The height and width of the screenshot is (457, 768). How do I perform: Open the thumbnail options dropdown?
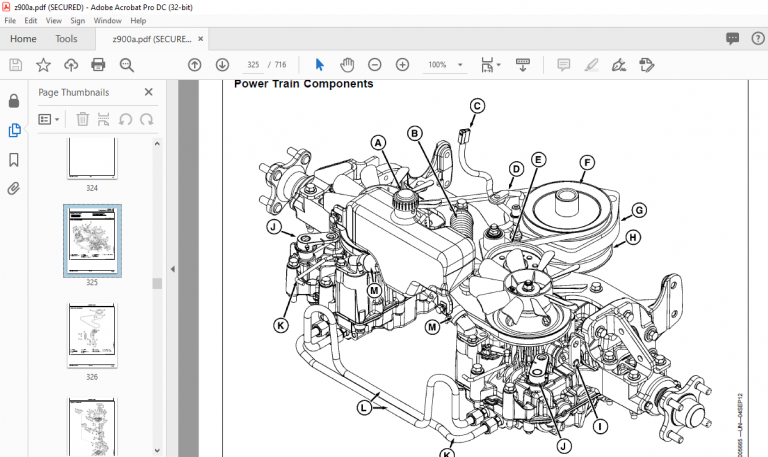click(x=48, y=119)
